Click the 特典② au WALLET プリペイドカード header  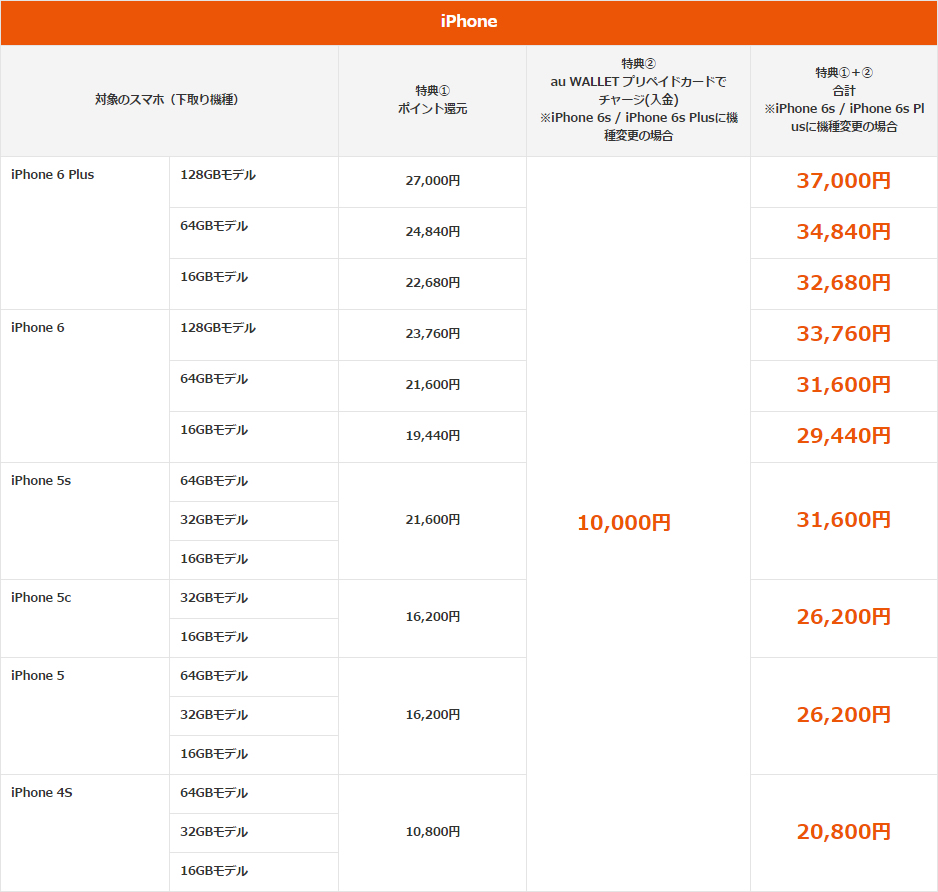tap(638, 101)
